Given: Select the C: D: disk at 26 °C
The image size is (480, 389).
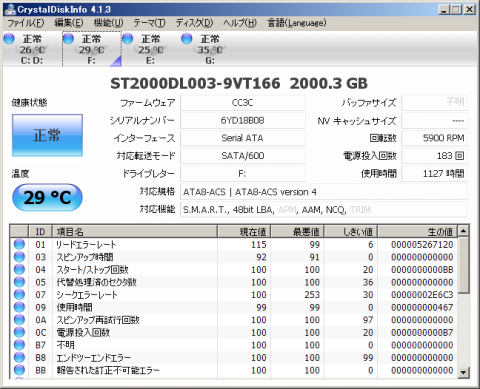Looking at the screenshot, I should pos(32,49).
